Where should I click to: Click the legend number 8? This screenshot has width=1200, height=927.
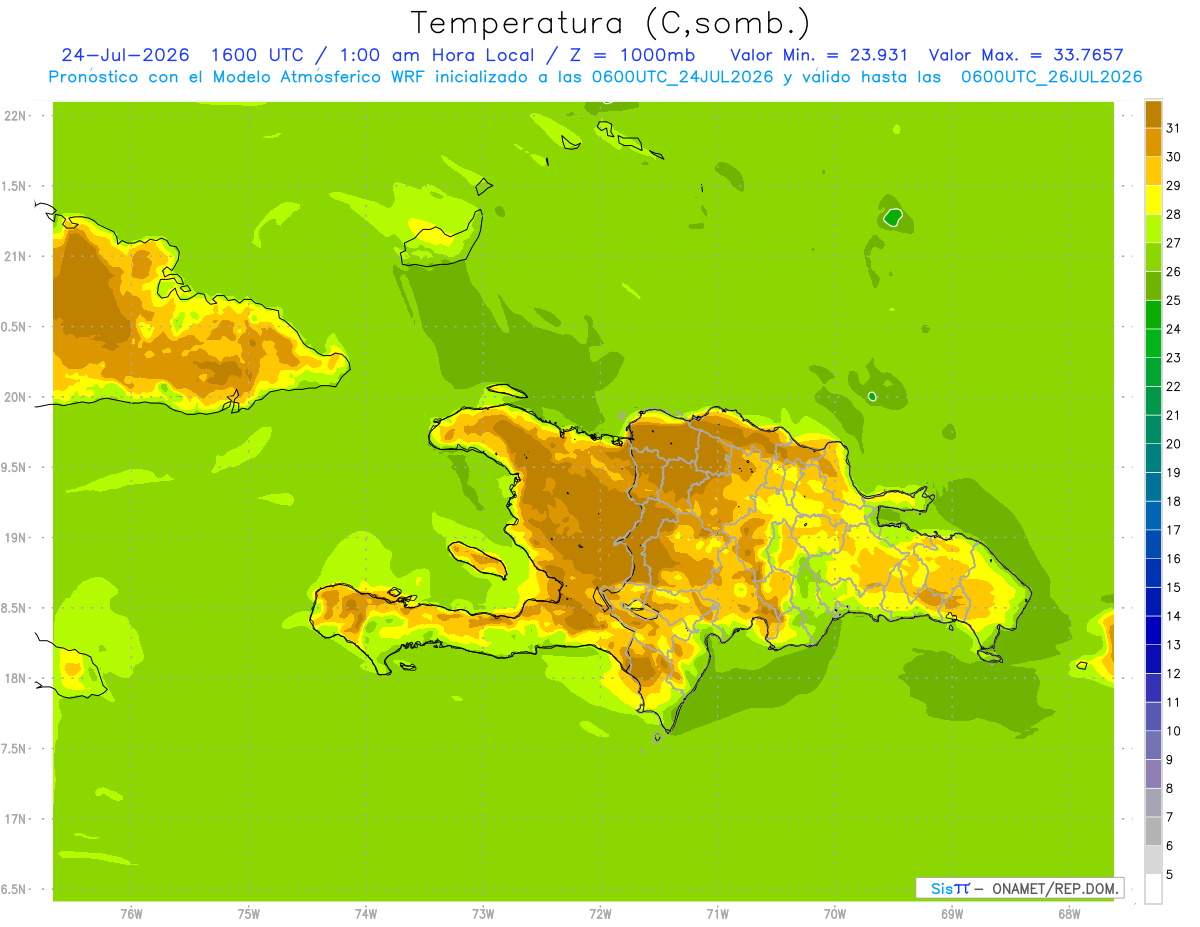pos(1170,788)
